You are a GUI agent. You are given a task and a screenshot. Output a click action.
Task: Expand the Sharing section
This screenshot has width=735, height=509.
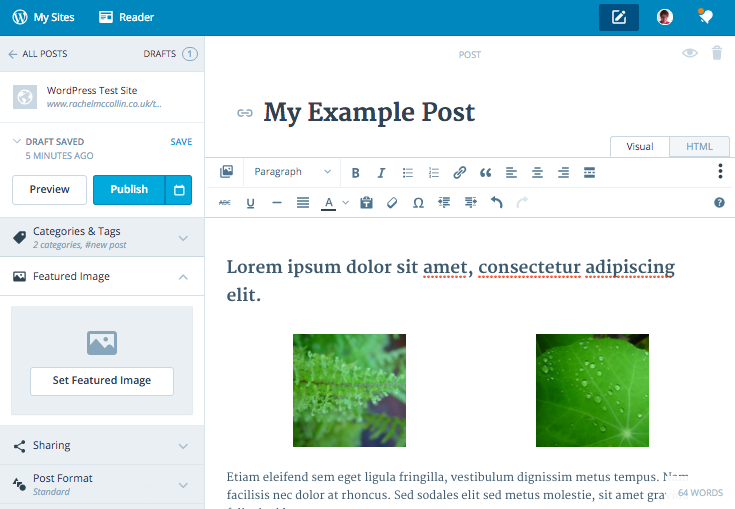(102, 445)
